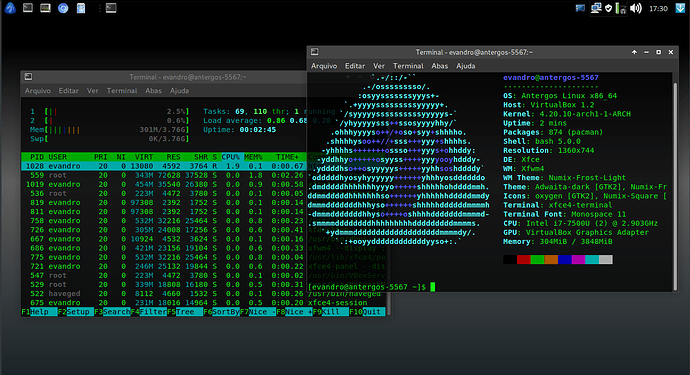Open Editar menu in front terminal
The image size is (690, 375).
click(x=355, y=66)
